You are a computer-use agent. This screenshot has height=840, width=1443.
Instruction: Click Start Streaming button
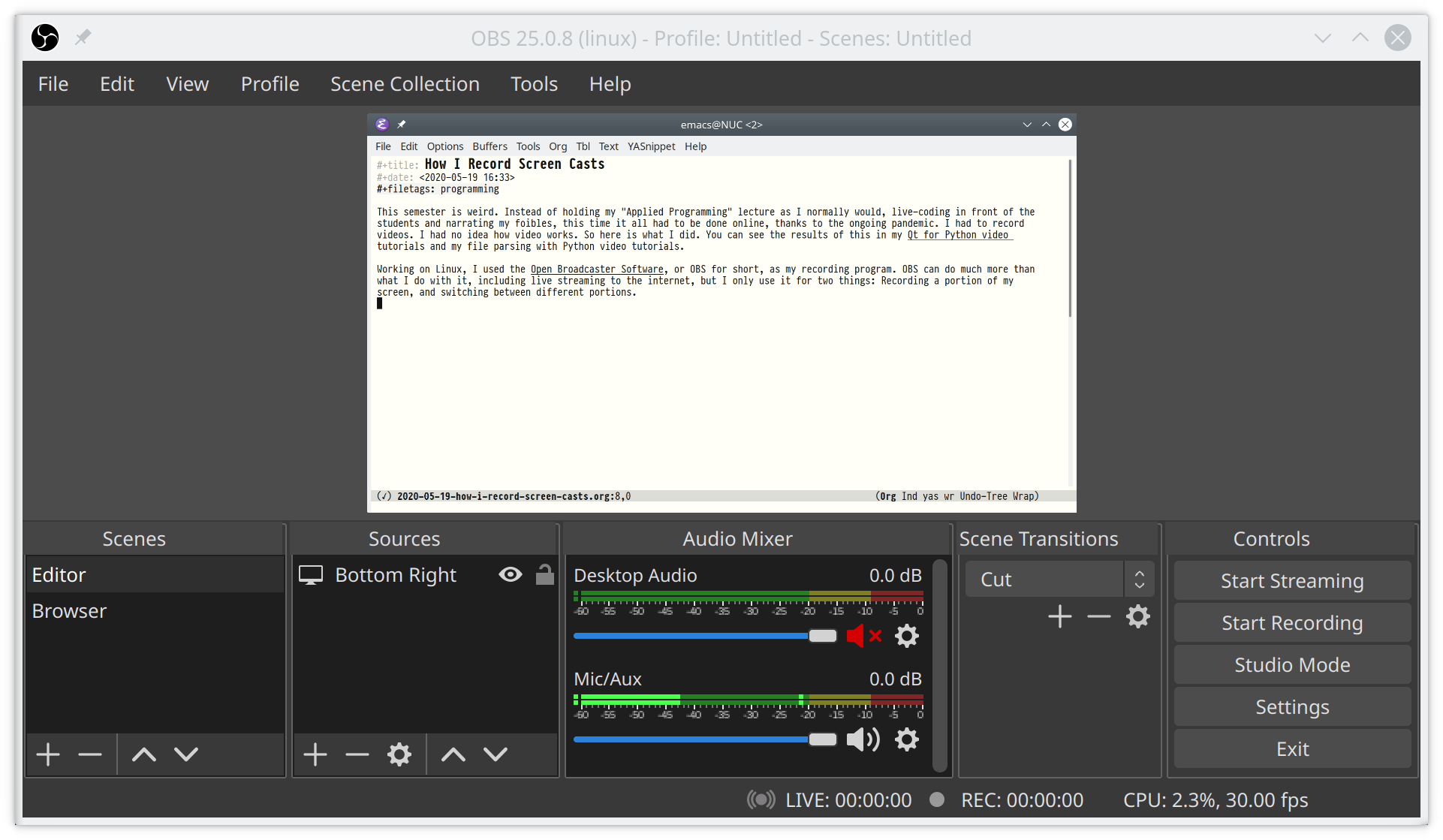(1291, 580)
